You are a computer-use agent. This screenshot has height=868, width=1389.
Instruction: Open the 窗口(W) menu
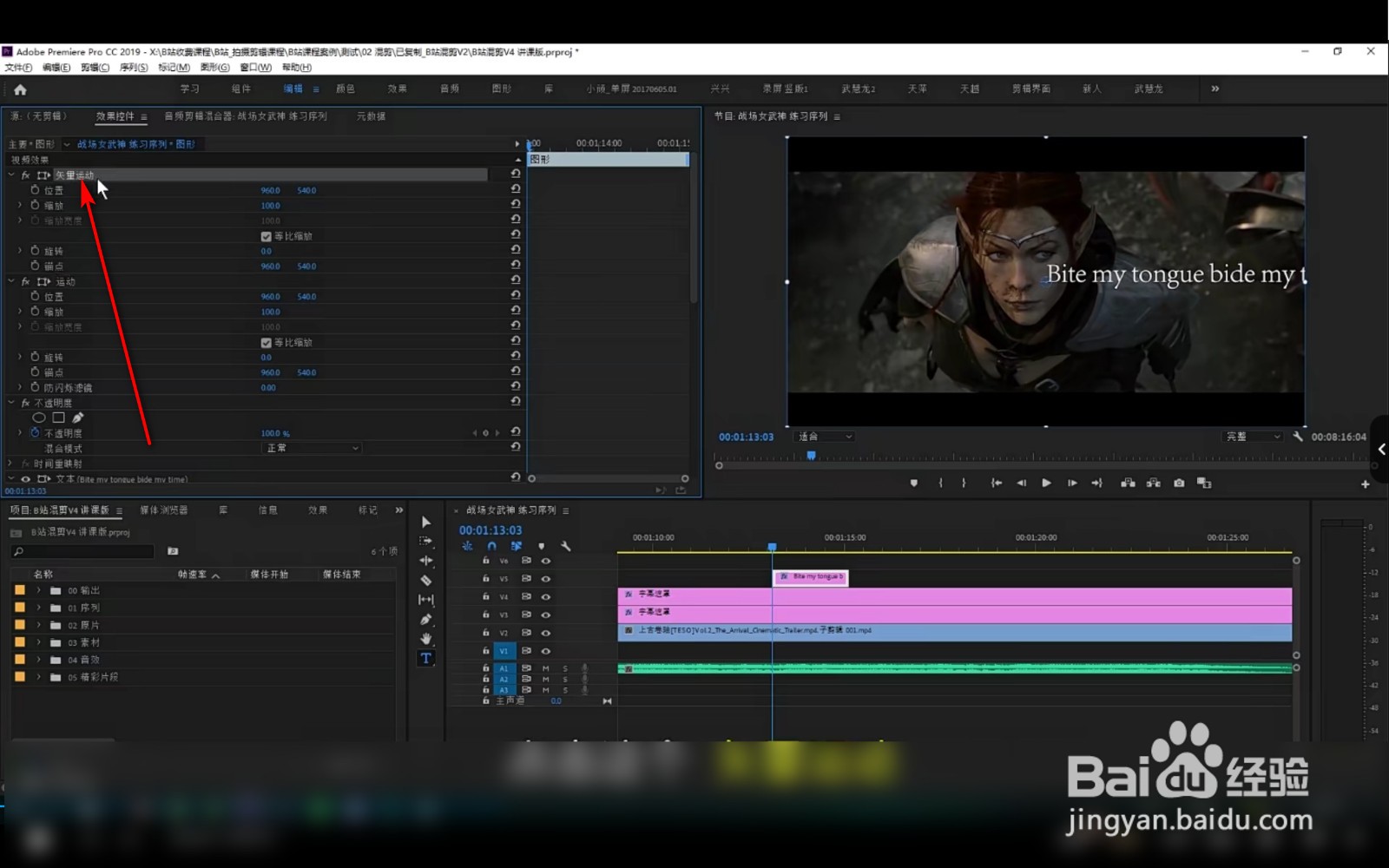(x=256, y=68)
